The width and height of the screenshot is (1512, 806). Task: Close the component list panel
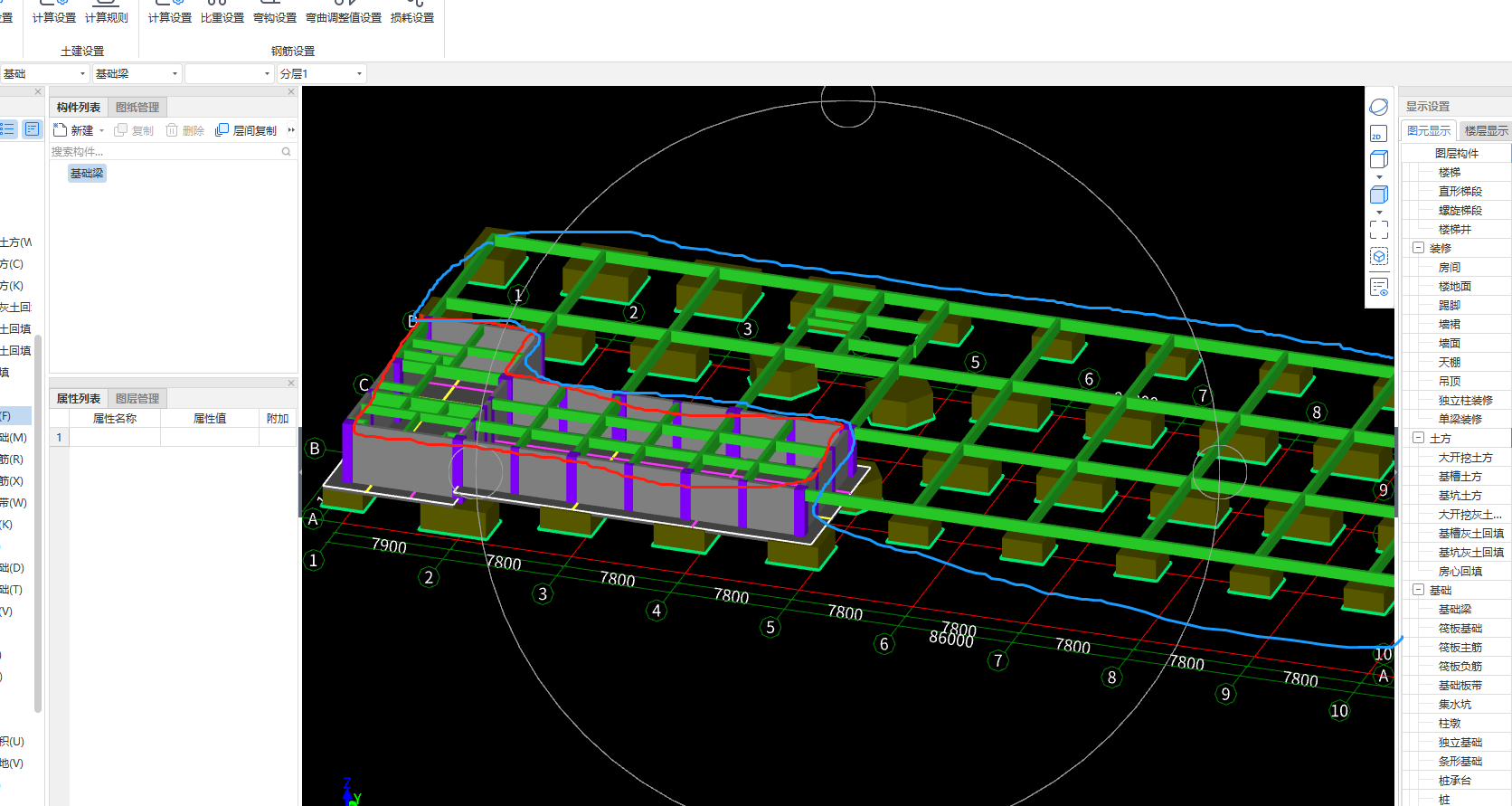(291, 91)
